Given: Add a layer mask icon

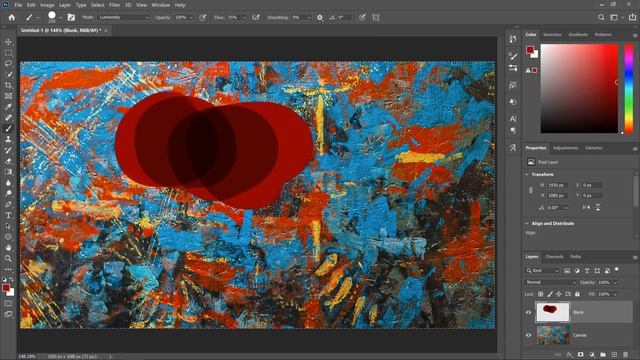Looking at the screenshot, I should coord(580,355).
